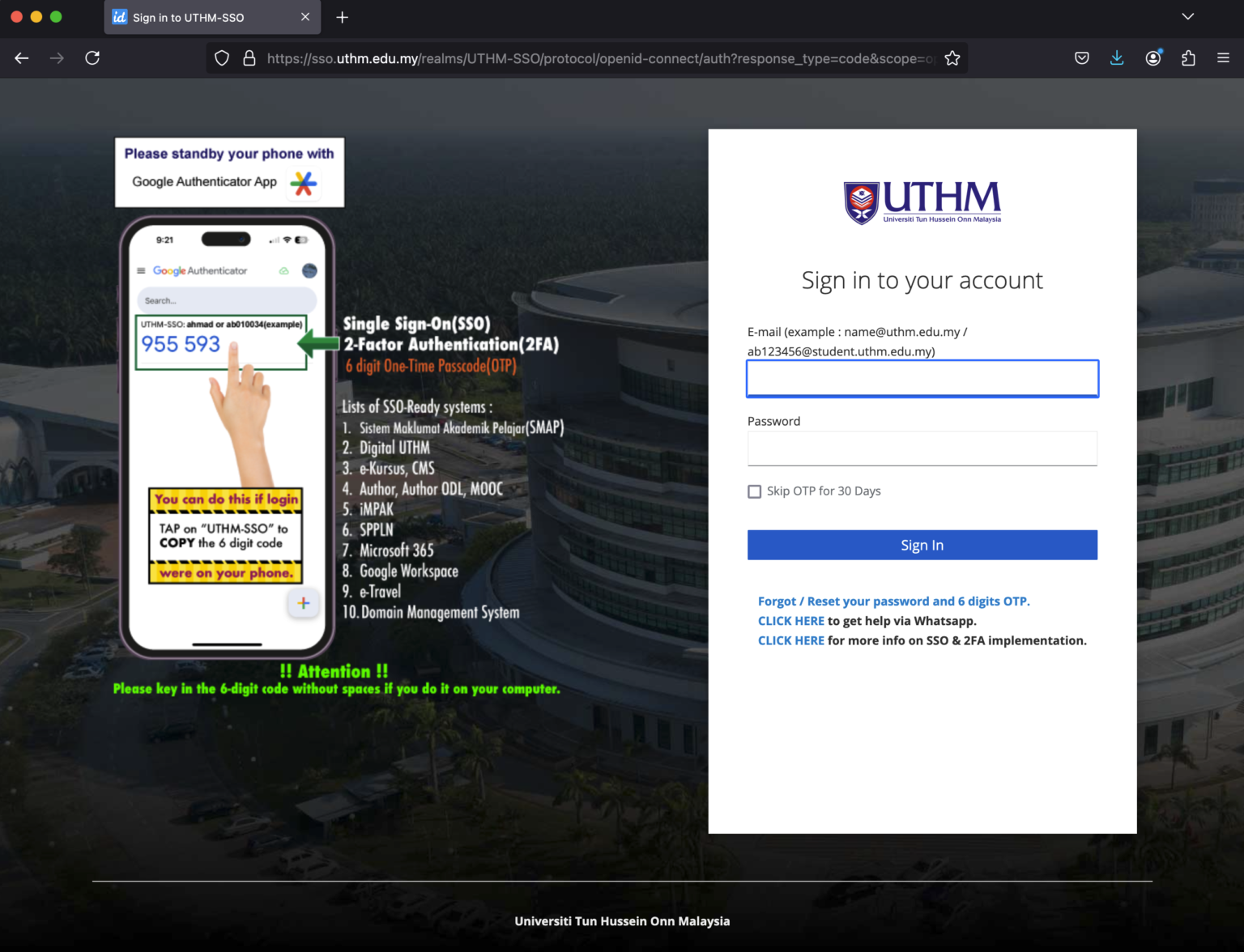
Task: Open the Downloads panel
Action: tap(1117, 57)
